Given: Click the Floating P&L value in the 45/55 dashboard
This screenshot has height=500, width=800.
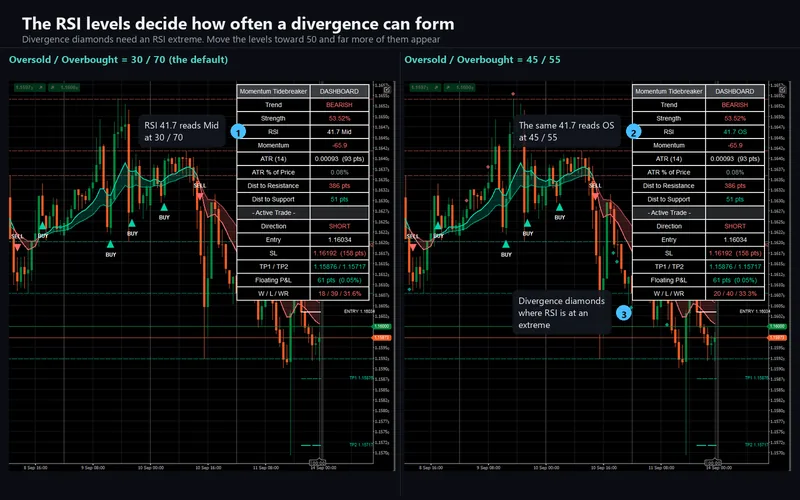Looking at the screenshot, I should tap(735, 280).
